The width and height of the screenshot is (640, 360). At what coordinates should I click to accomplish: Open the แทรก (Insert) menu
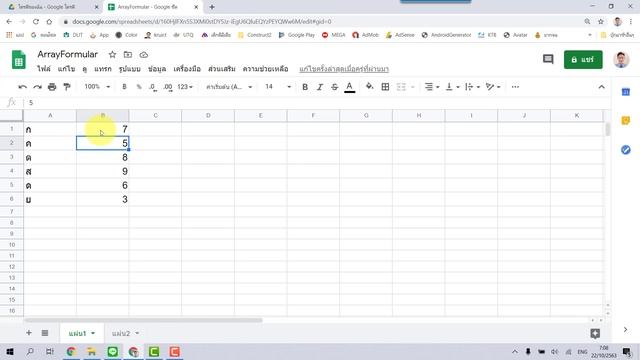pos(102,69)
